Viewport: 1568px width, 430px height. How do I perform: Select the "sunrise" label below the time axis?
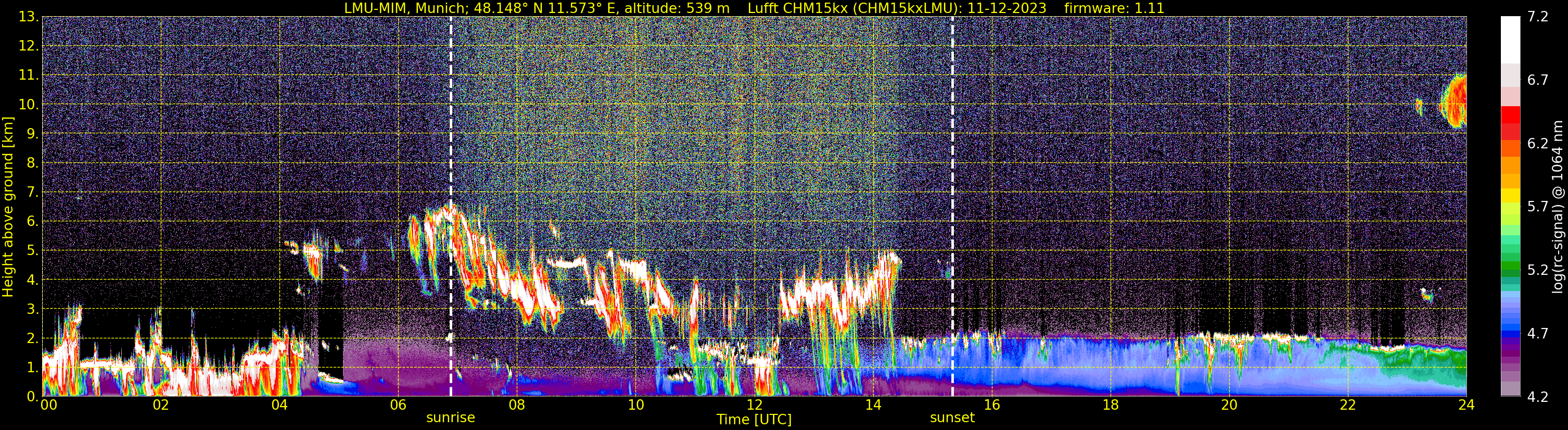[x=451, y=418]
